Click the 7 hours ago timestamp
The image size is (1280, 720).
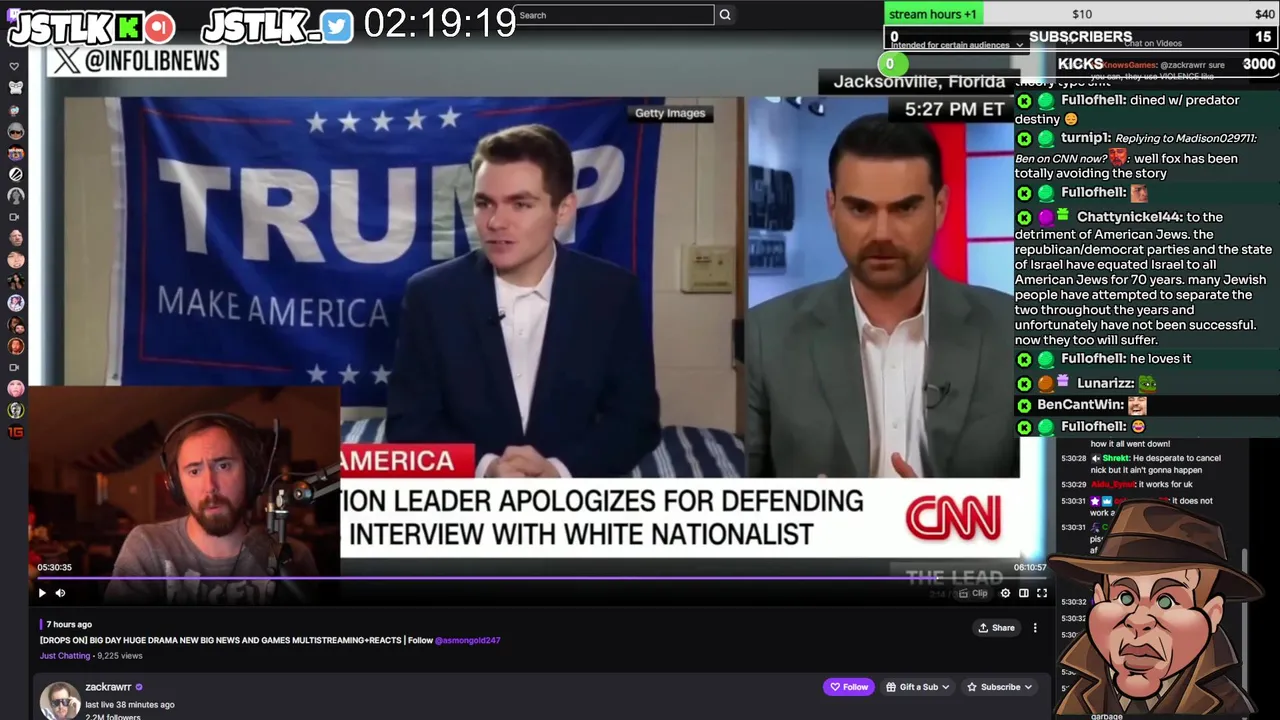coord(69,624)
